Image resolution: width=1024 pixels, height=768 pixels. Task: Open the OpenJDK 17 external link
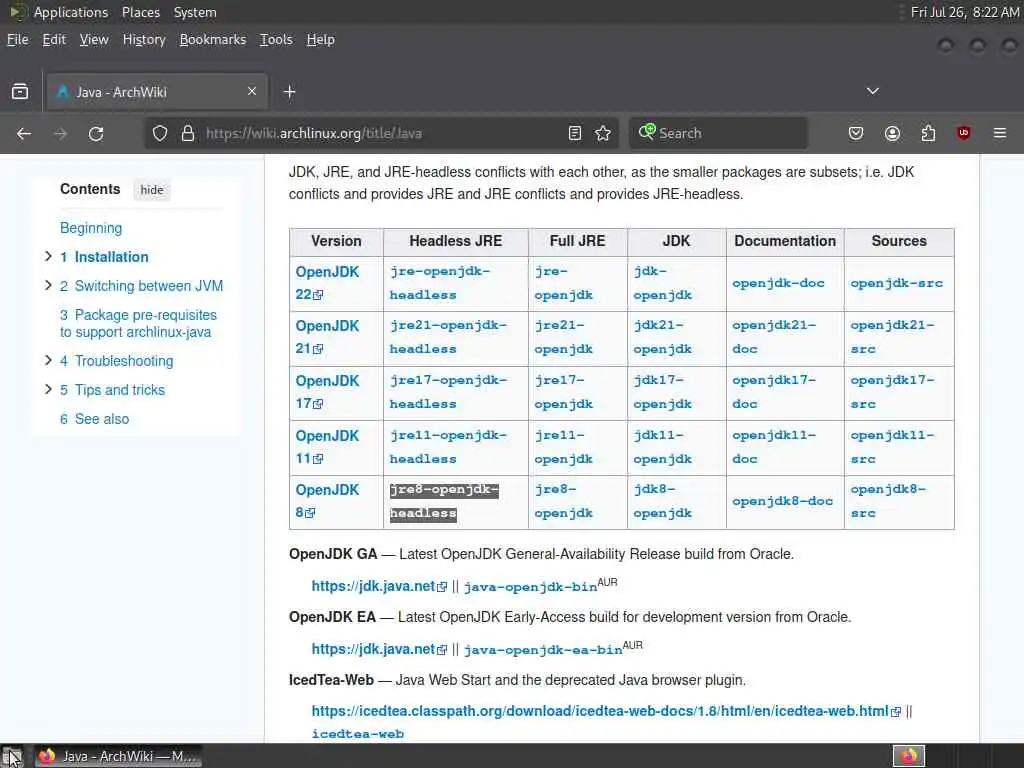pyautogui.click(x=327, y=392)
